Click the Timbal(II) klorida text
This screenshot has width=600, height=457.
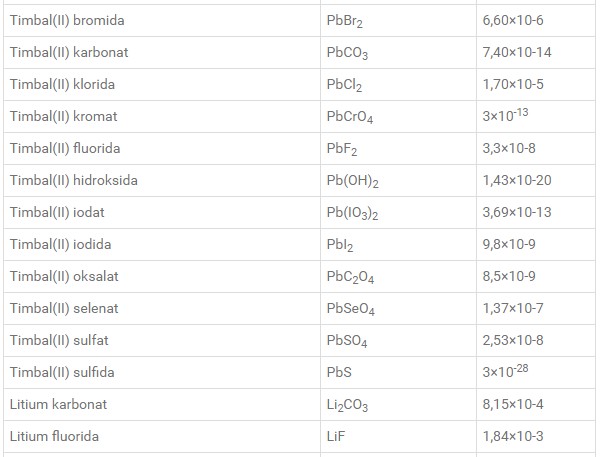[x=62, y=84]
